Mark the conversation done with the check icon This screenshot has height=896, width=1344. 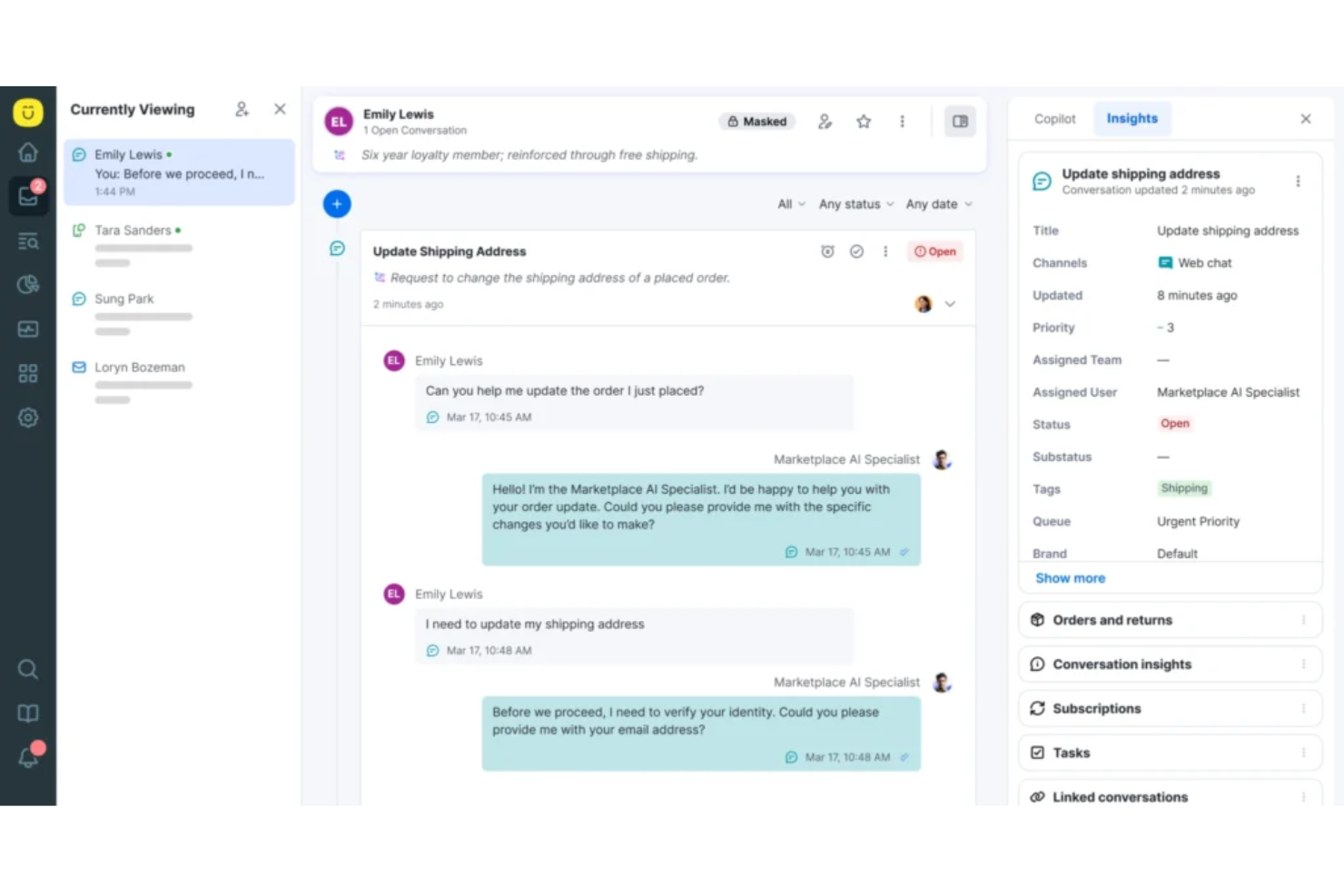pos(856,251)
